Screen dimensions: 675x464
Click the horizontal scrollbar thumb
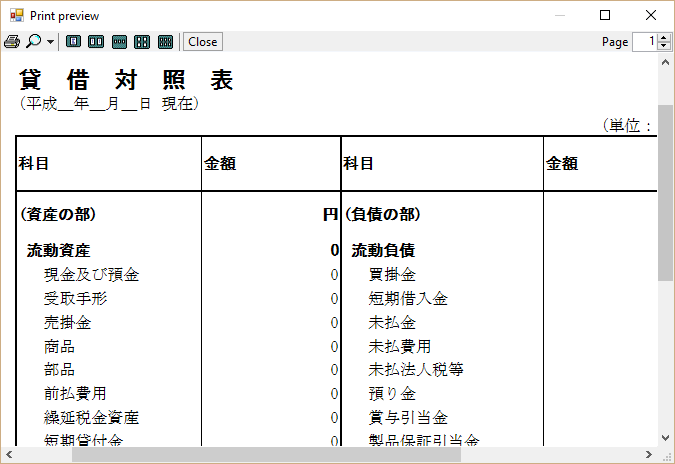point(265,455)
